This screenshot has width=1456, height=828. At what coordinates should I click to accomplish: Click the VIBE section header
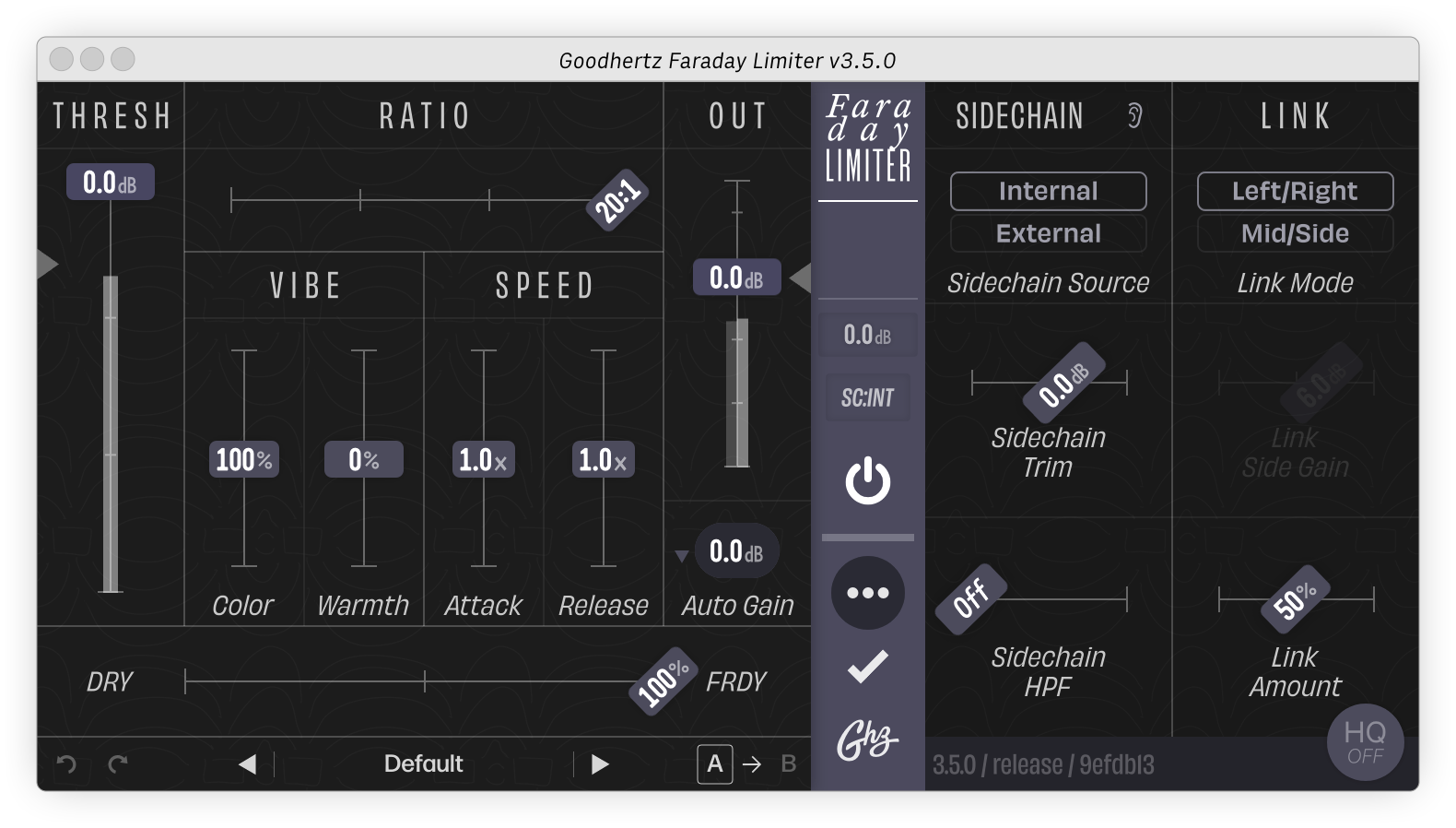305,286
